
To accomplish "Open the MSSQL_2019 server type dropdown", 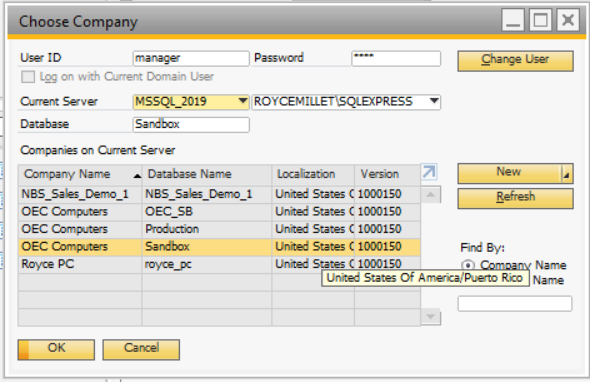I will click(x=243, y=101).
